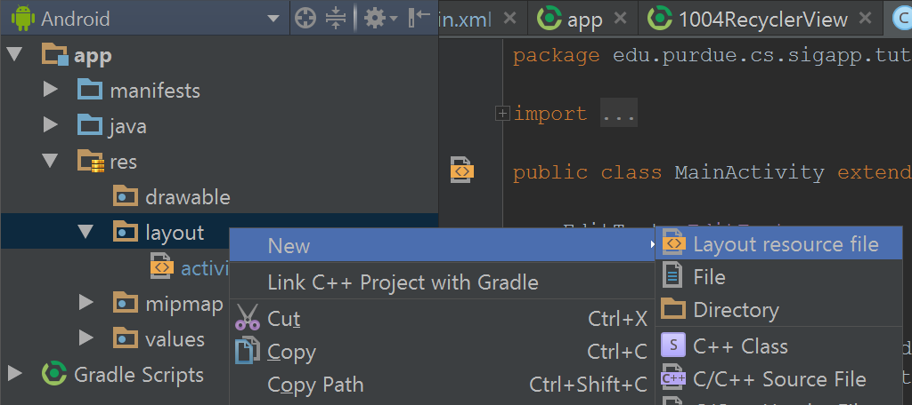Select the drawable tree item label
Image resolution: width=912 pixels, height=405 pixels.
(188, 197)
